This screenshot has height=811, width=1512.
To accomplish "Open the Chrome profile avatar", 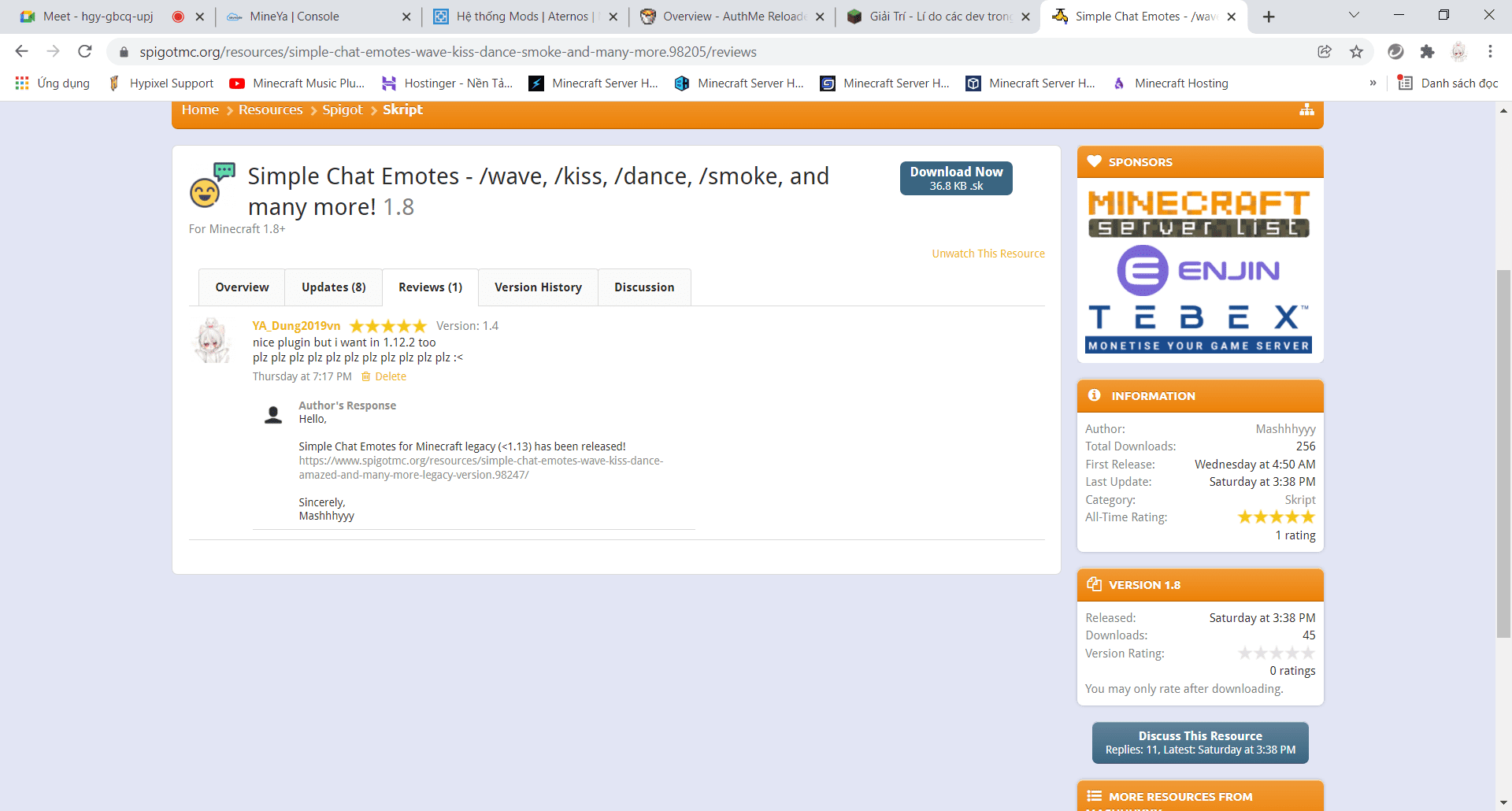I will point(1458,51).
